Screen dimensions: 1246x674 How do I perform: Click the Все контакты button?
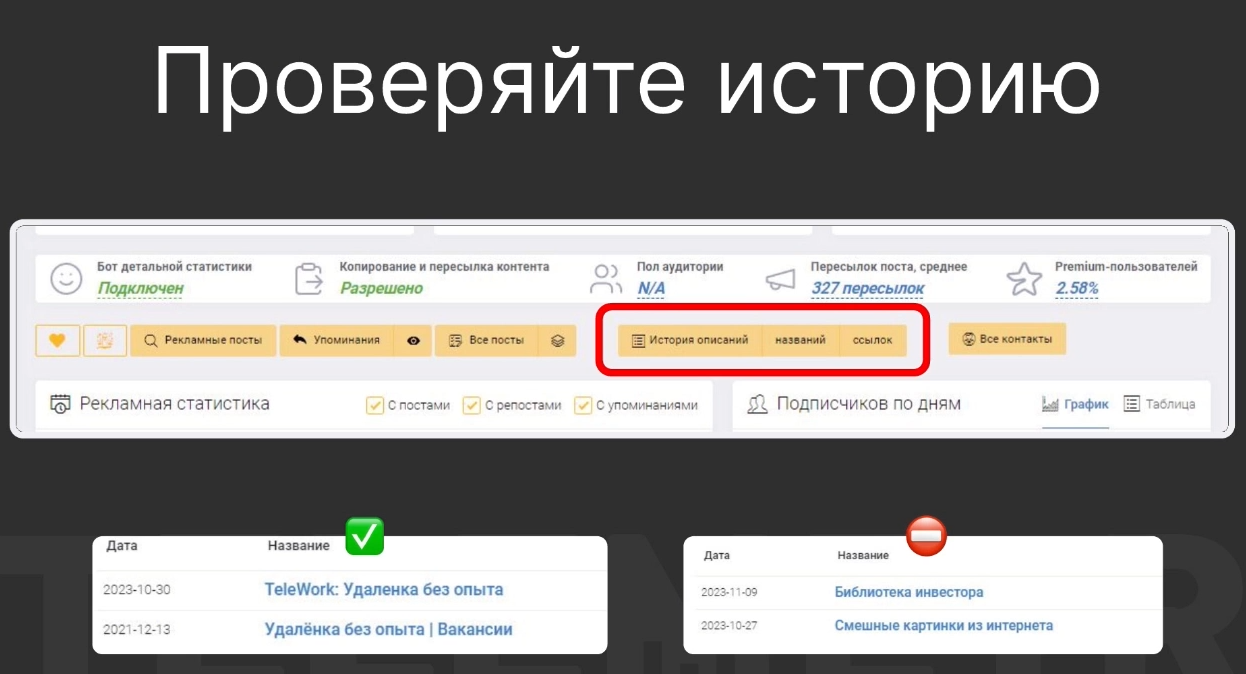pyautogui.click(x=1007, y=339)
